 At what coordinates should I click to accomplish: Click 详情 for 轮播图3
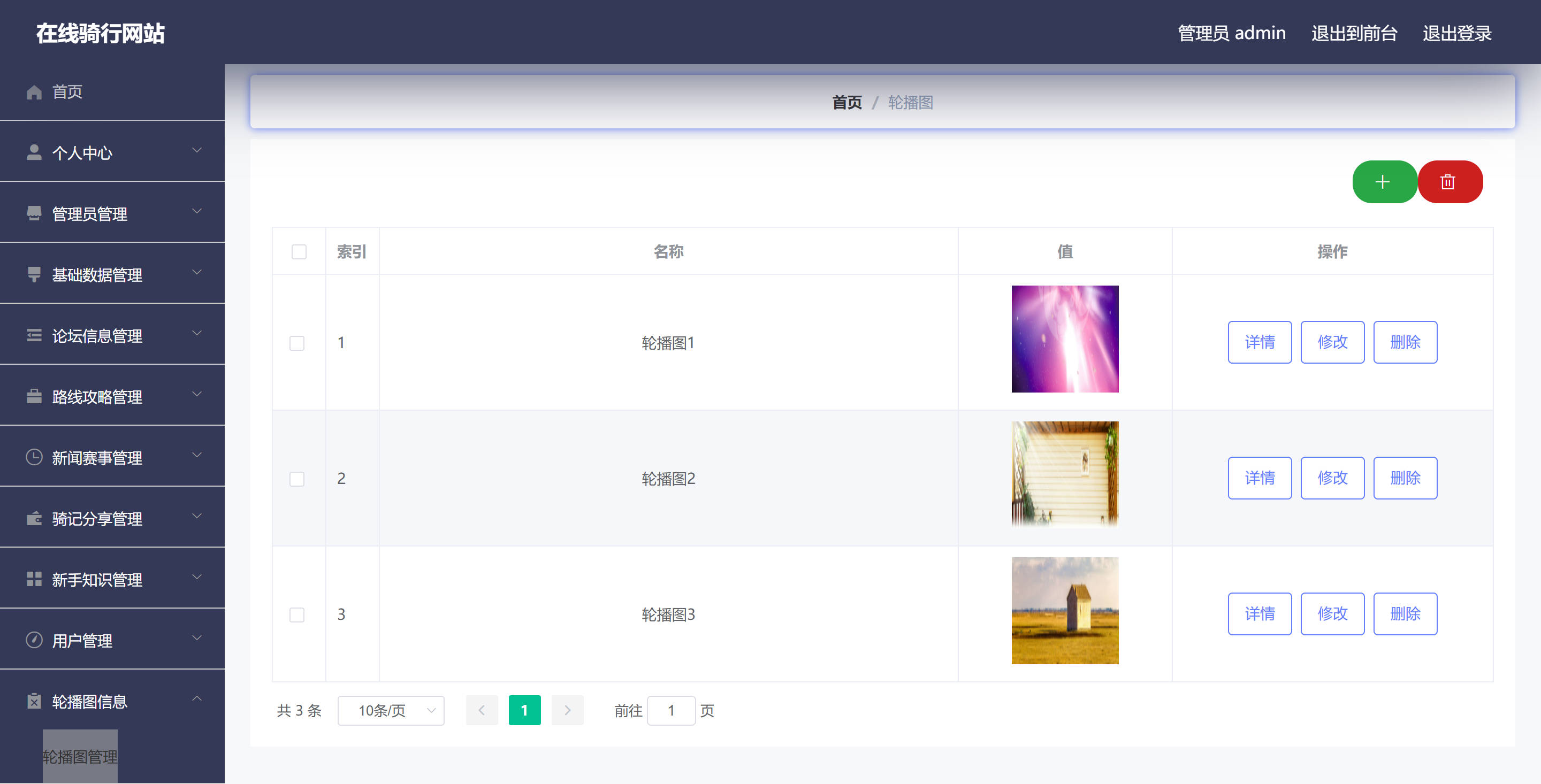point(1260,613)
